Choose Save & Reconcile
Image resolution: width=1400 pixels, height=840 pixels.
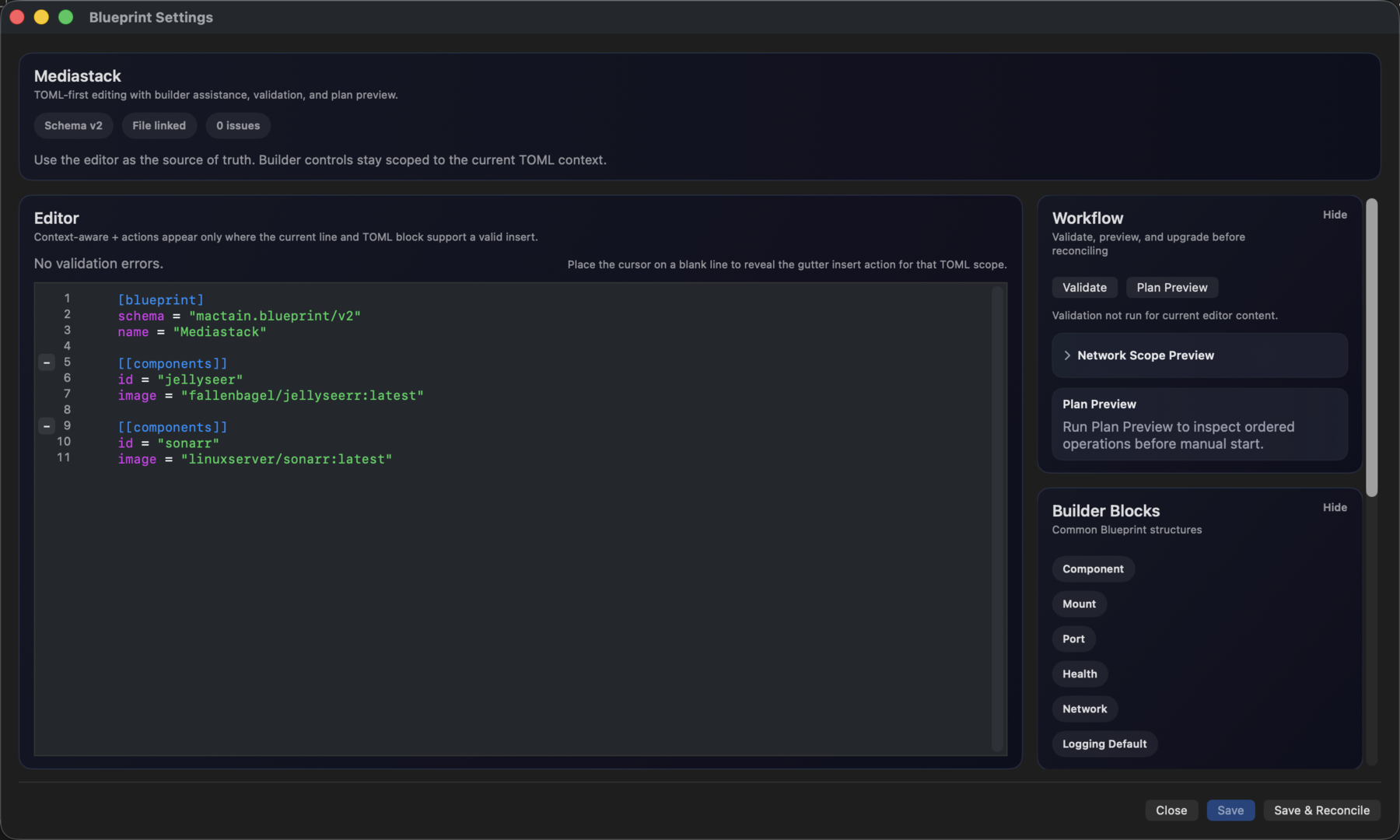point(1321,810)
